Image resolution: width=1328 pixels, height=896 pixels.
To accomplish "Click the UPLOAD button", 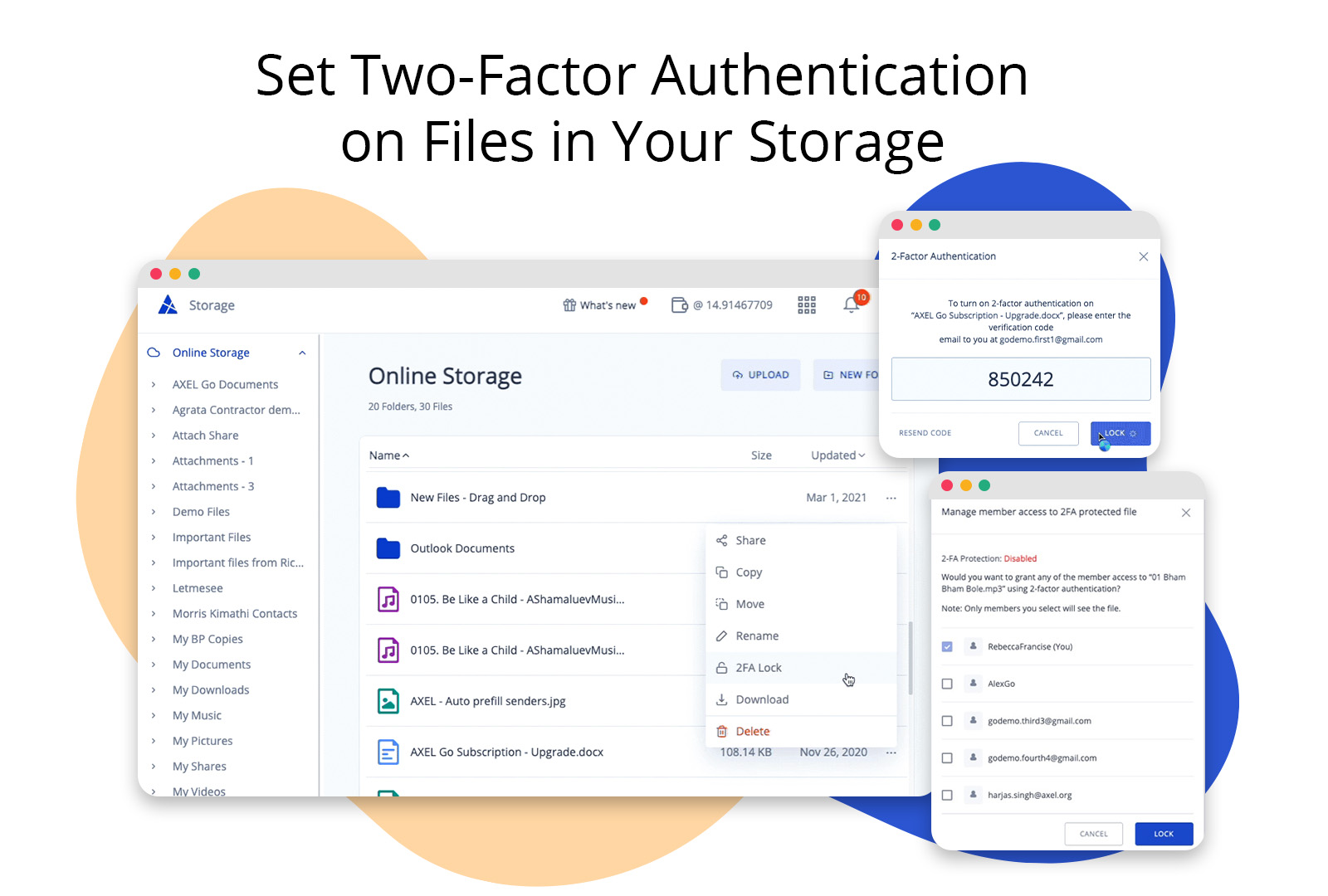I will click(760, 375).
